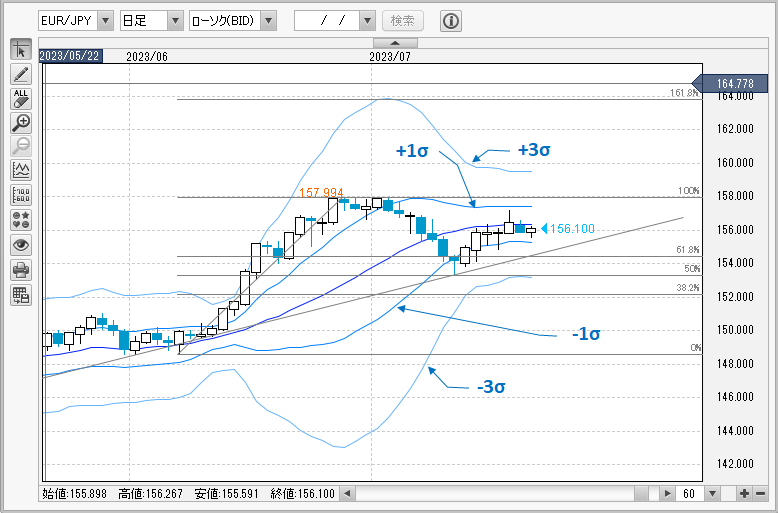Click the 高値:156.267 high value
The width and height of the screenshot is (778, 513).
pyautogui.click(x=150, y=494)
